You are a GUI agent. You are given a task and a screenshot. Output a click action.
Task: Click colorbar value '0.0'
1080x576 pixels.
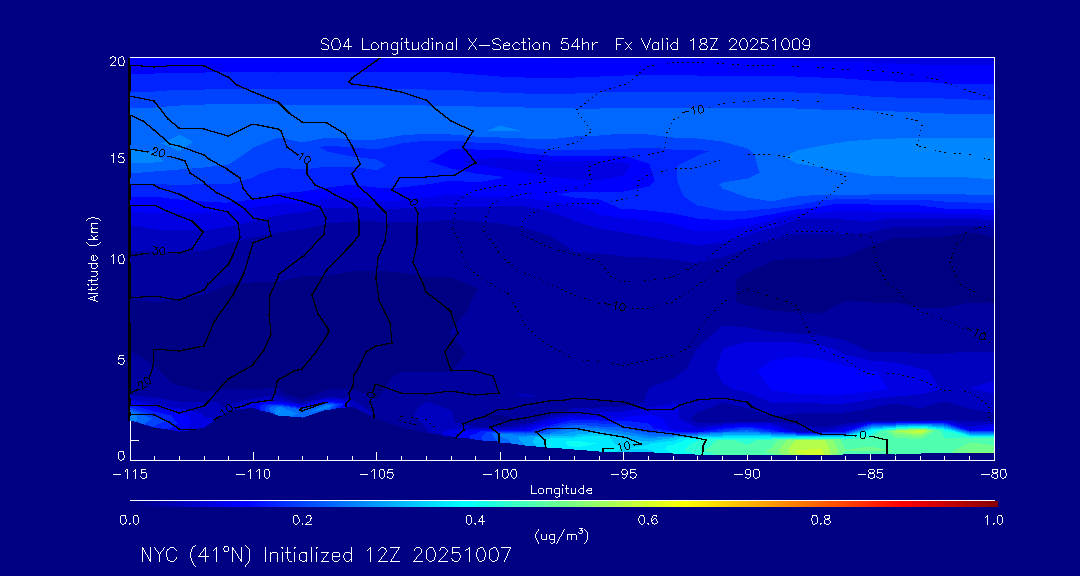[130, 521]
